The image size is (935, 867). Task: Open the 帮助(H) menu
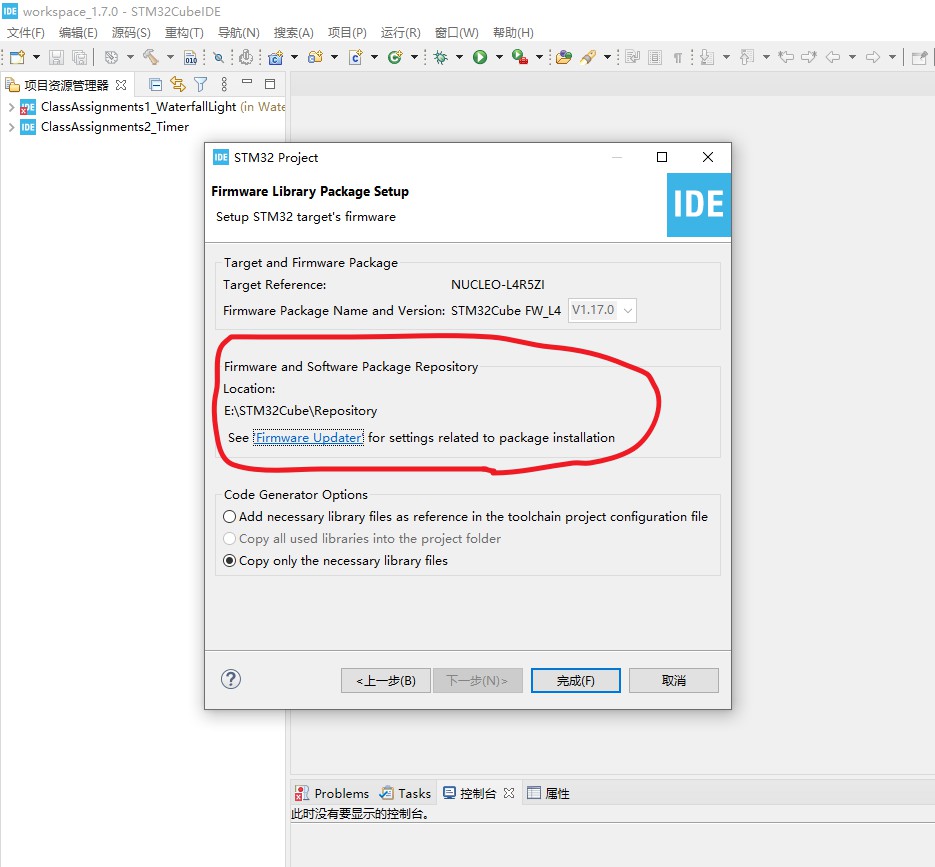pyautogui.click(x=513, y=33)
